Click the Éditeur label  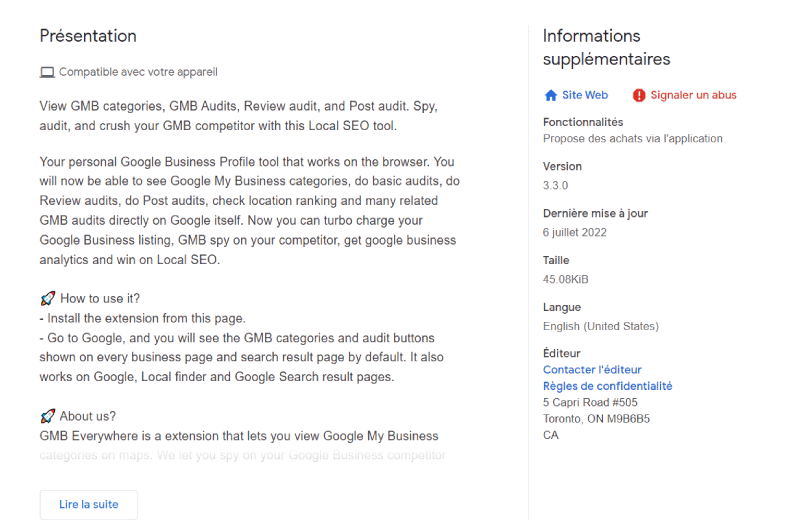562,353
